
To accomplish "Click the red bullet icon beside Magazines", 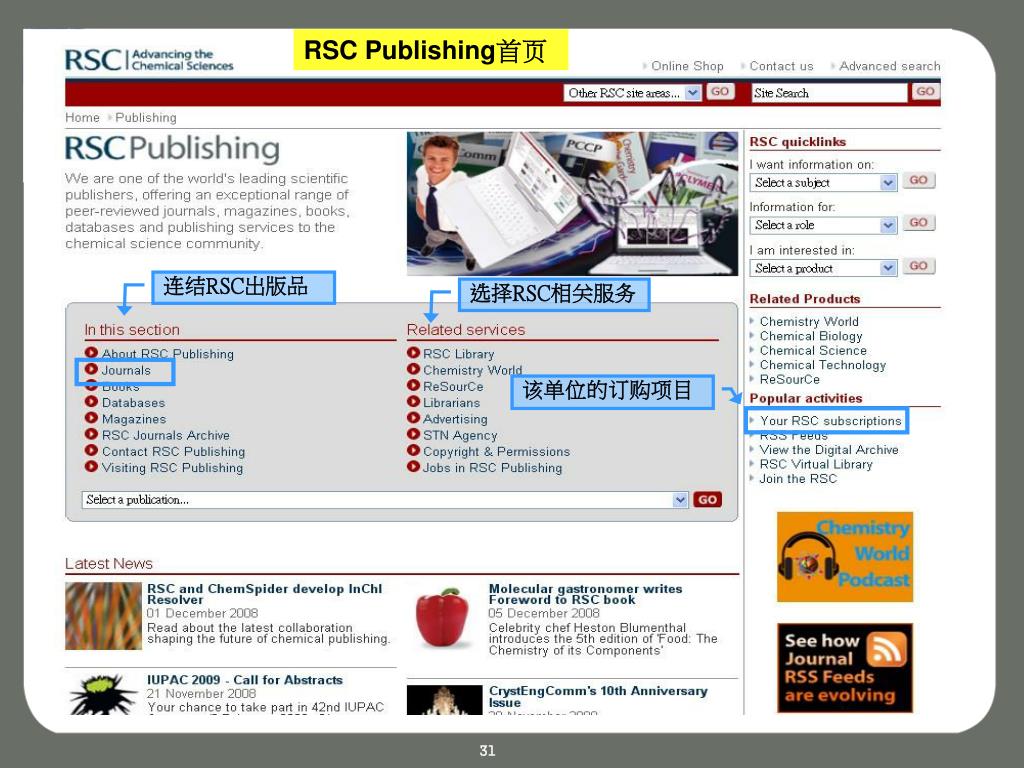I will point(91,418).
